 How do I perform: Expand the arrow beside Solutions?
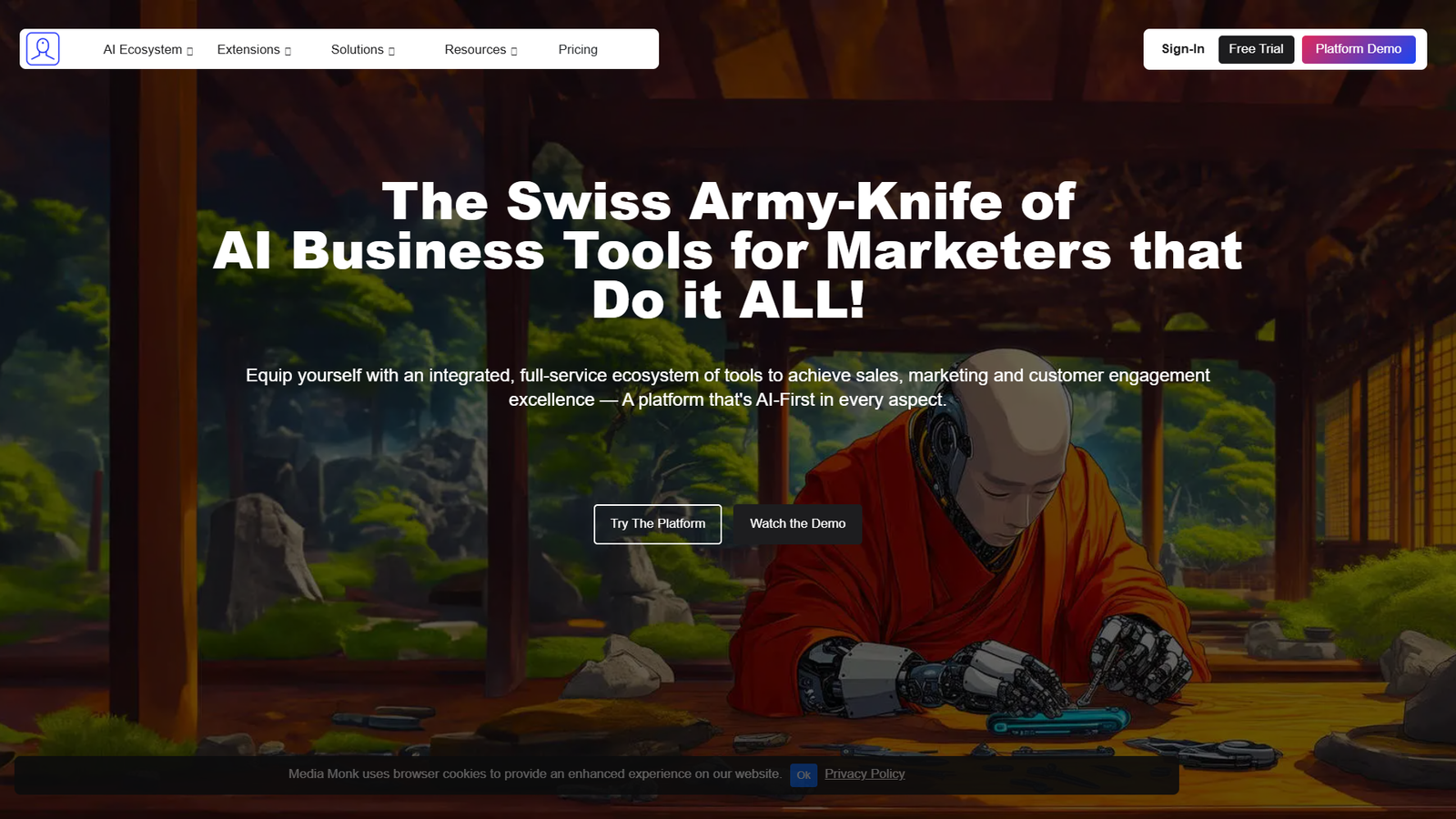click(391, 51)
